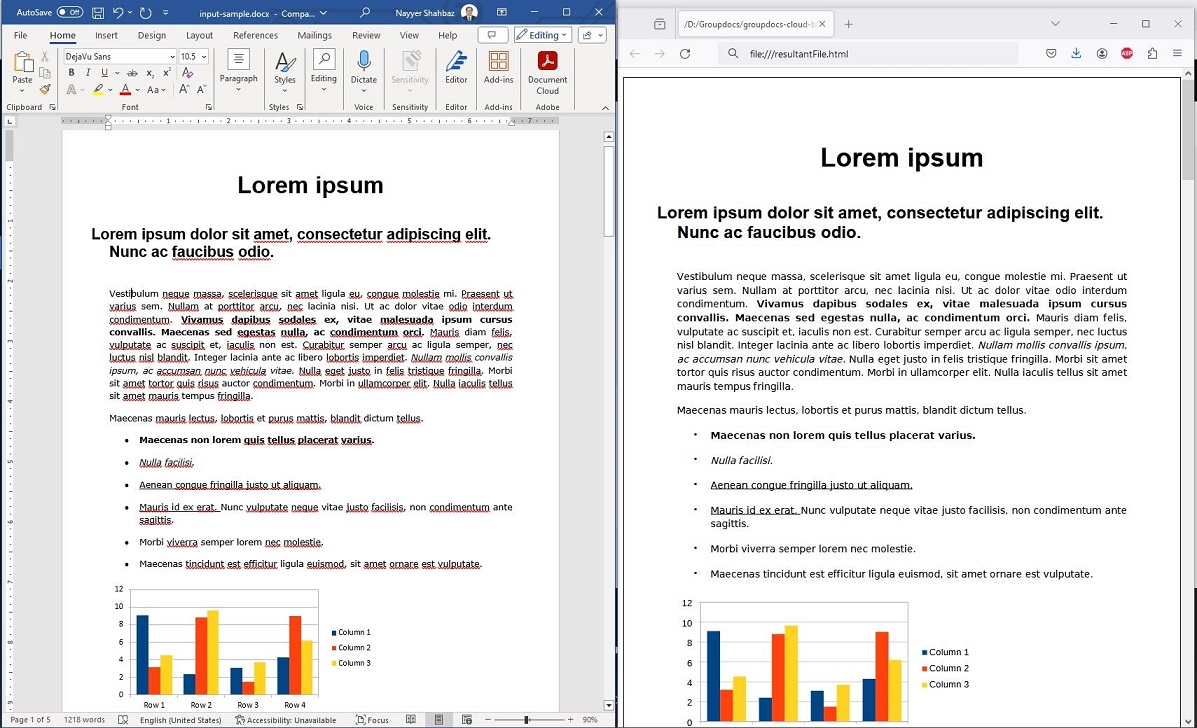Toggle the AutoSave switch in Word
This screenshot has width=1197, height=728.
click(69, 12)
